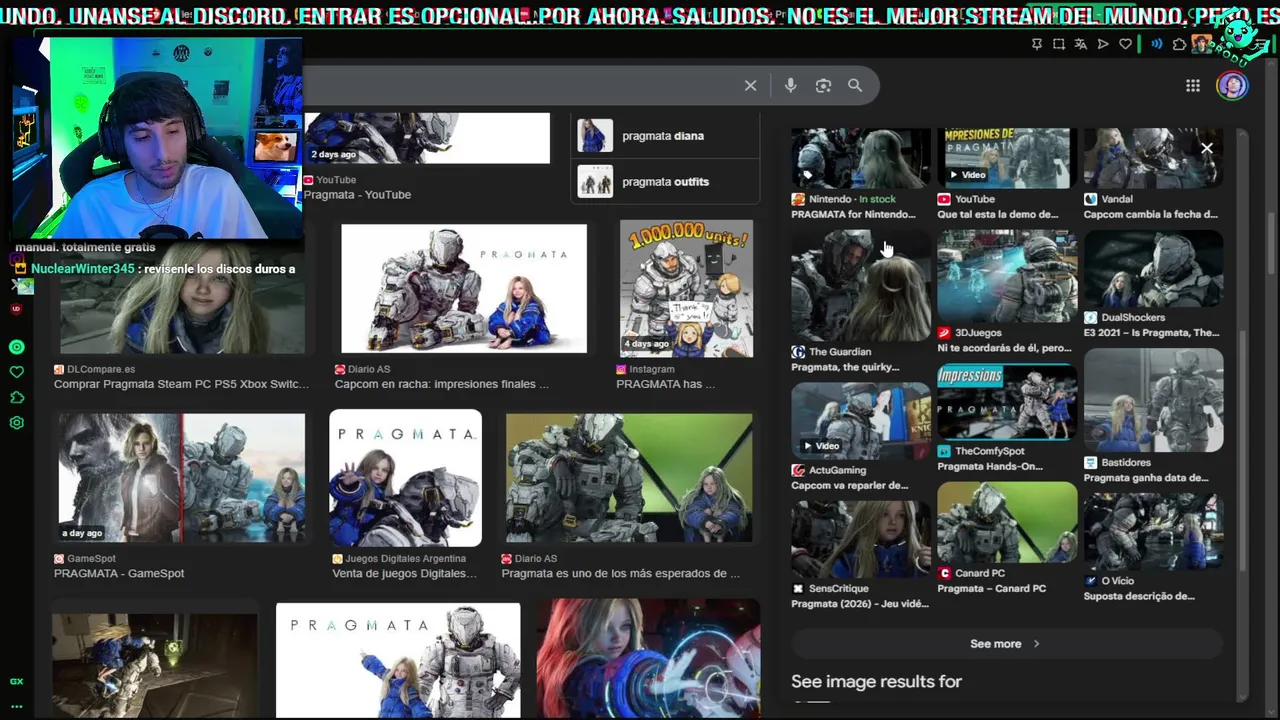Click inside the Google search input field

pyautogui.click(x=520, y=86)
